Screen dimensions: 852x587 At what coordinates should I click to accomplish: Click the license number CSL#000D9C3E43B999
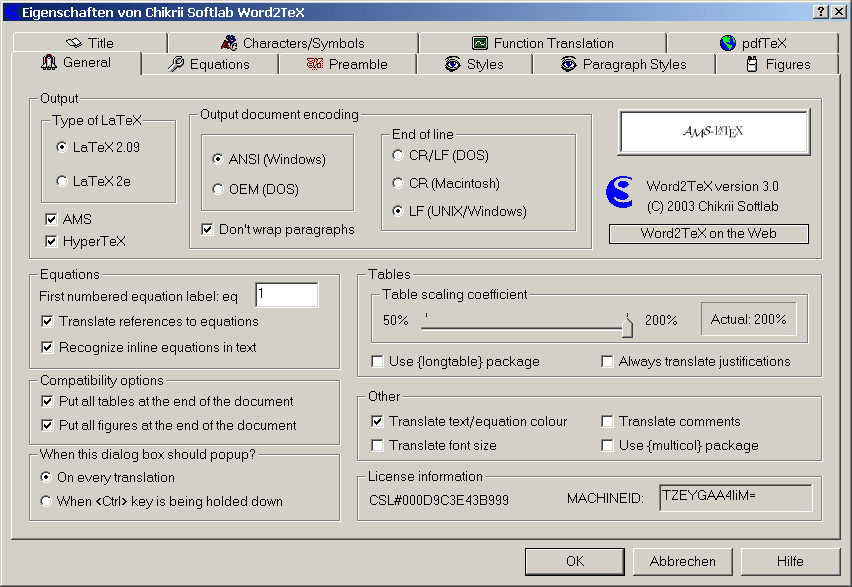click(x=439, y=500)
